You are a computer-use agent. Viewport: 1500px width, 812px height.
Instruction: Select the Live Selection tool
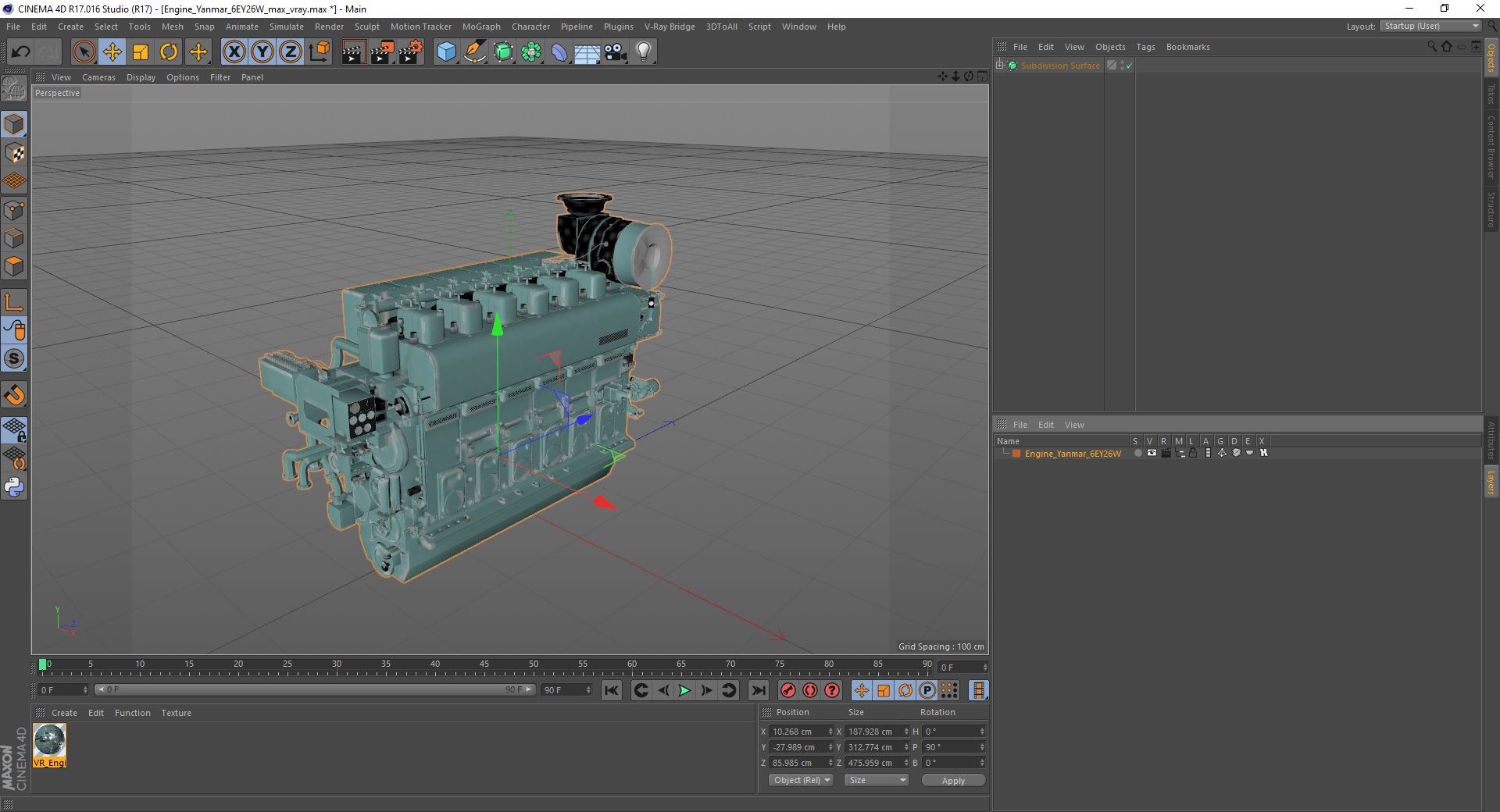[x=84, y=52]
